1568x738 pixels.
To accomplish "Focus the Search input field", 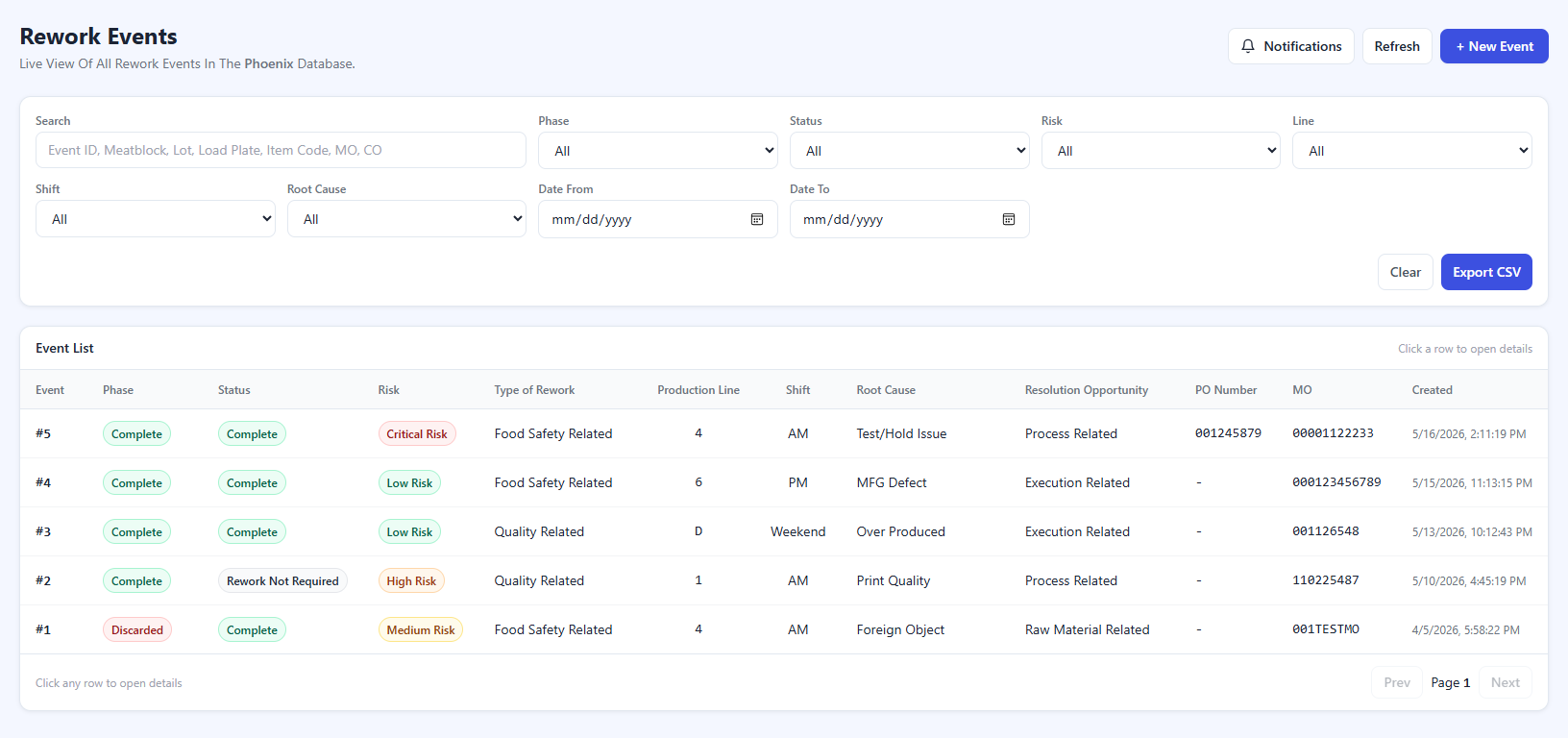I will point(281,150).
